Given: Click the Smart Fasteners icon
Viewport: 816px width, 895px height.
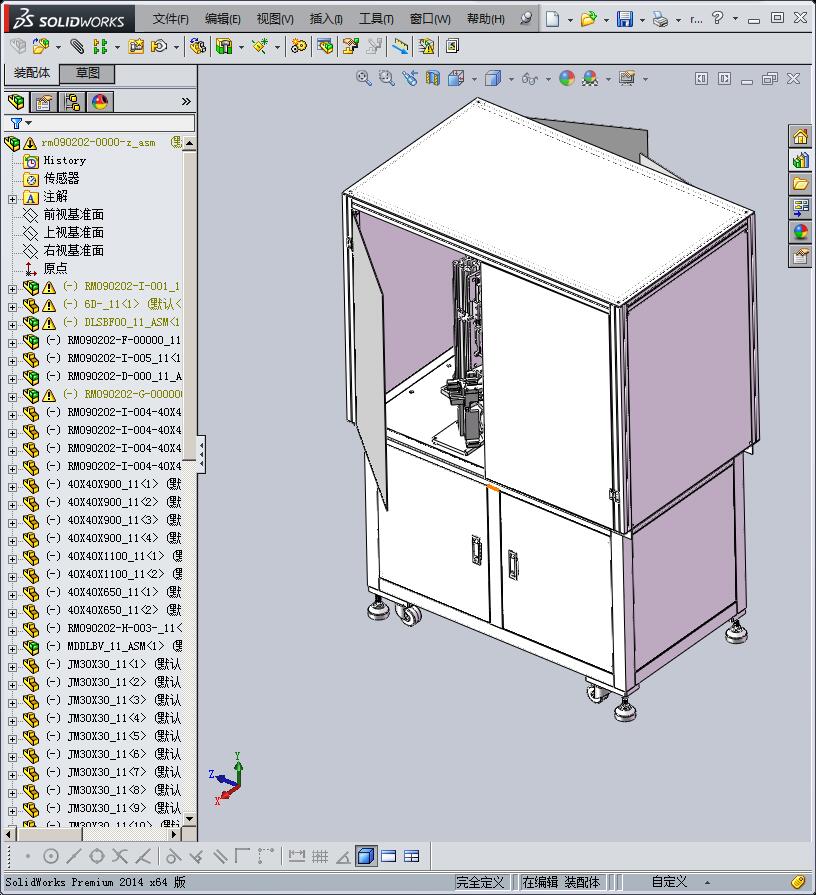Looking at the screenshot, I should 136,46.
